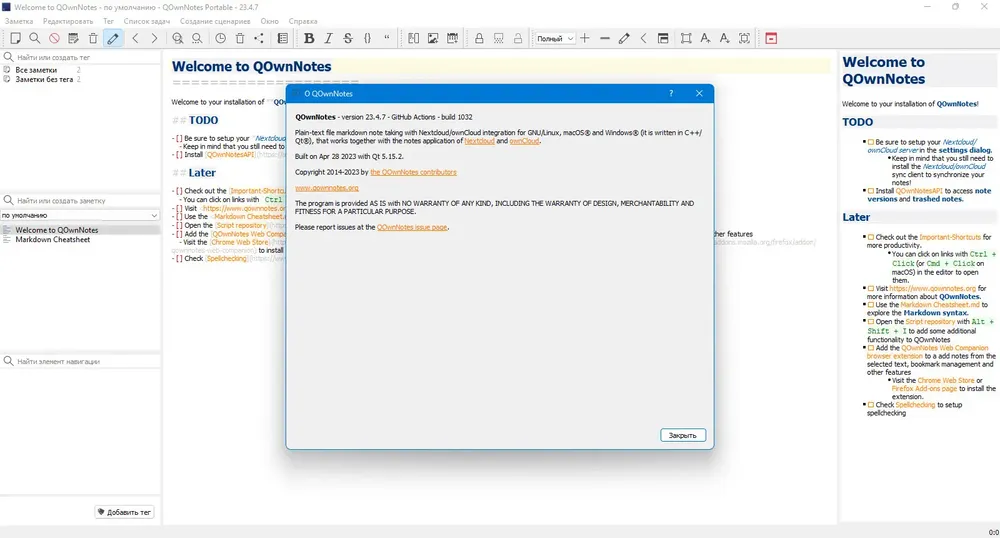Click the Bold formatting icon
Viewport: 1000px width, 538px height.
[x=309, y=38]
